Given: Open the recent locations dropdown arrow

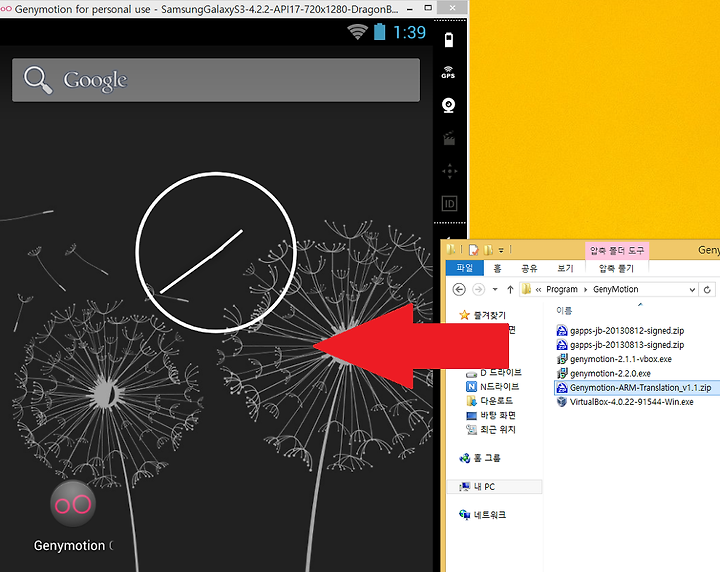Looking at the screenshot, I should pos(495,289).
